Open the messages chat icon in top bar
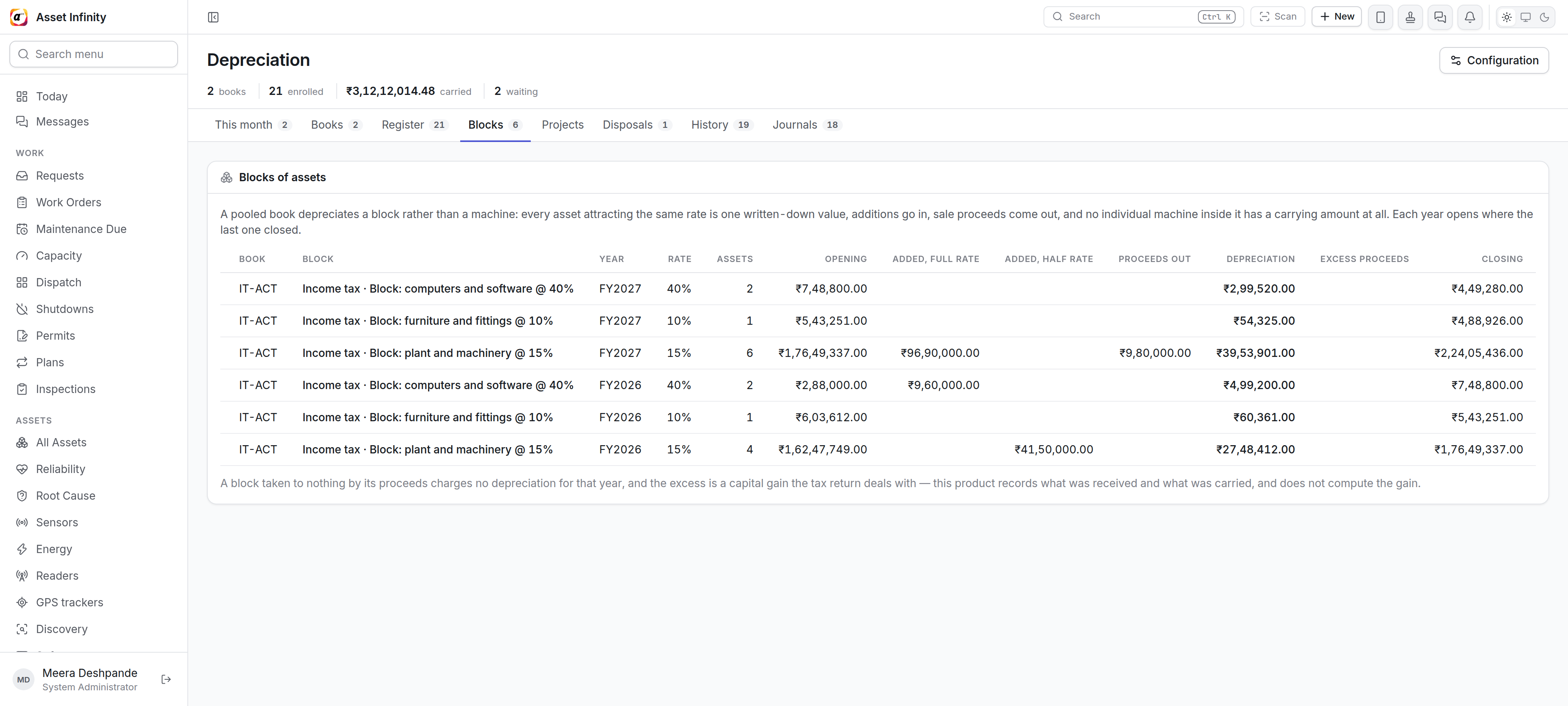The width and height of the screenshot is (1568, 706). coord(1440,17)
